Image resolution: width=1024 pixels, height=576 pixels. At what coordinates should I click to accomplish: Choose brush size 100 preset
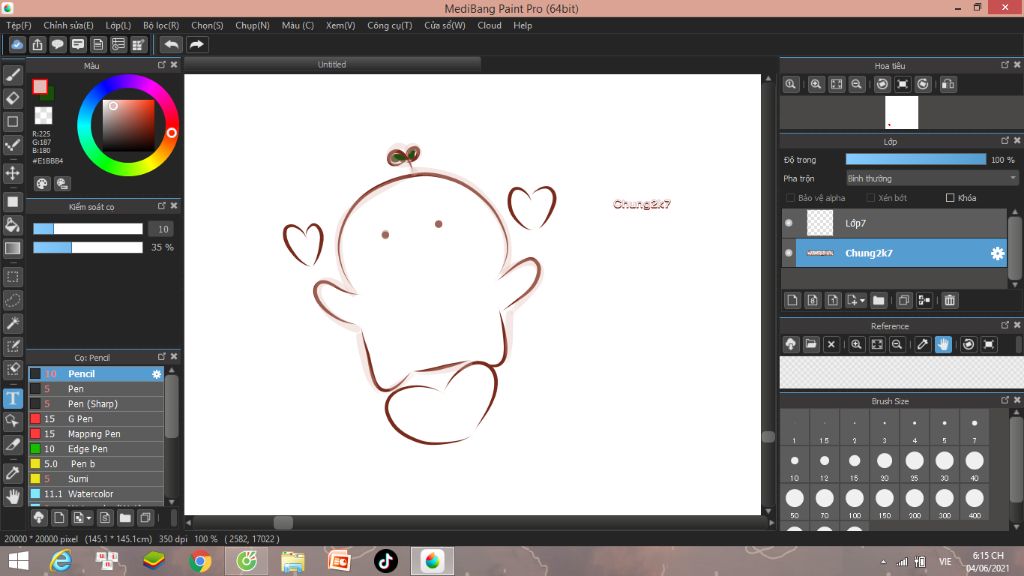click(854, 502)
